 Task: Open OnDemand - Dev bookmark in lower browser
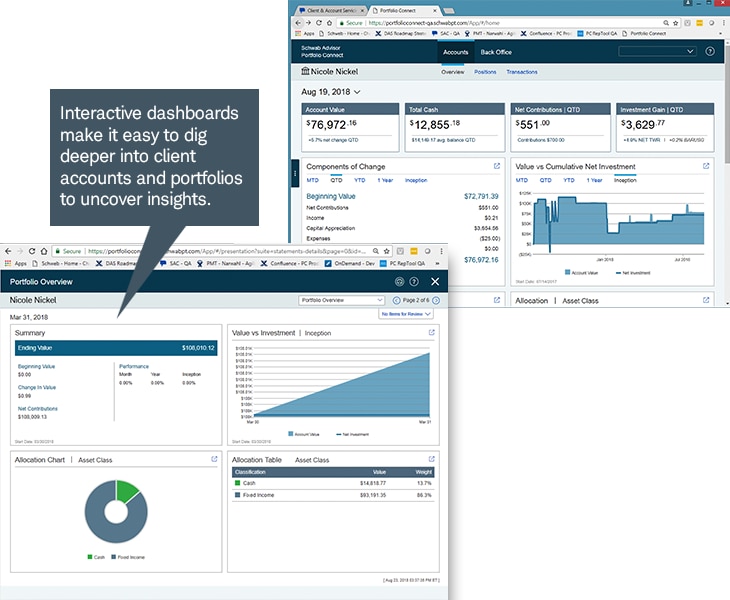pos(350,263)
